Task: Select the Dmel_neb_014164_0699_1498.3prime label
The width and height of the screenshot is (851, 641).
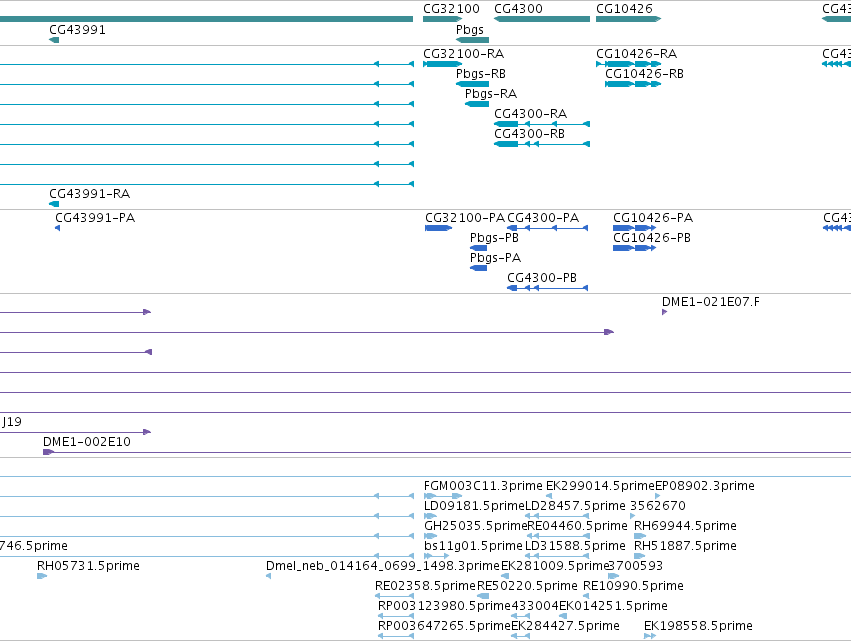Action: click(383, 566)
